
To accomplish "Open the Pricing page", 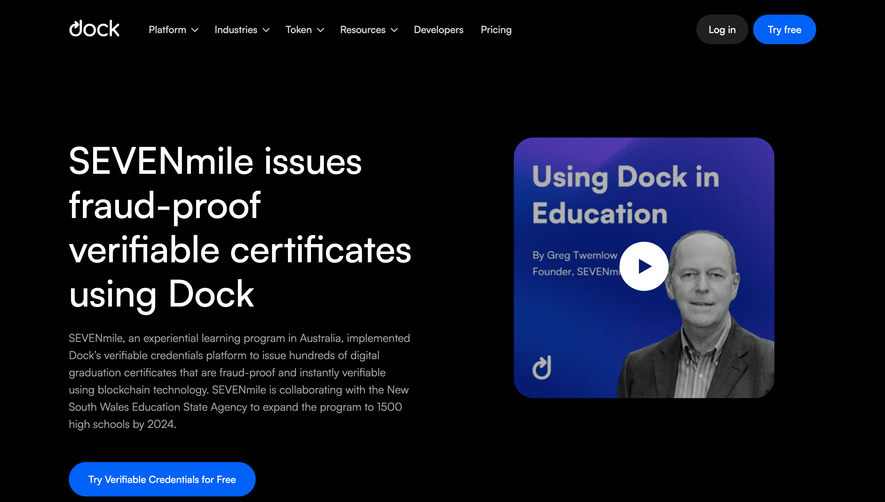I will pos(496,30).
